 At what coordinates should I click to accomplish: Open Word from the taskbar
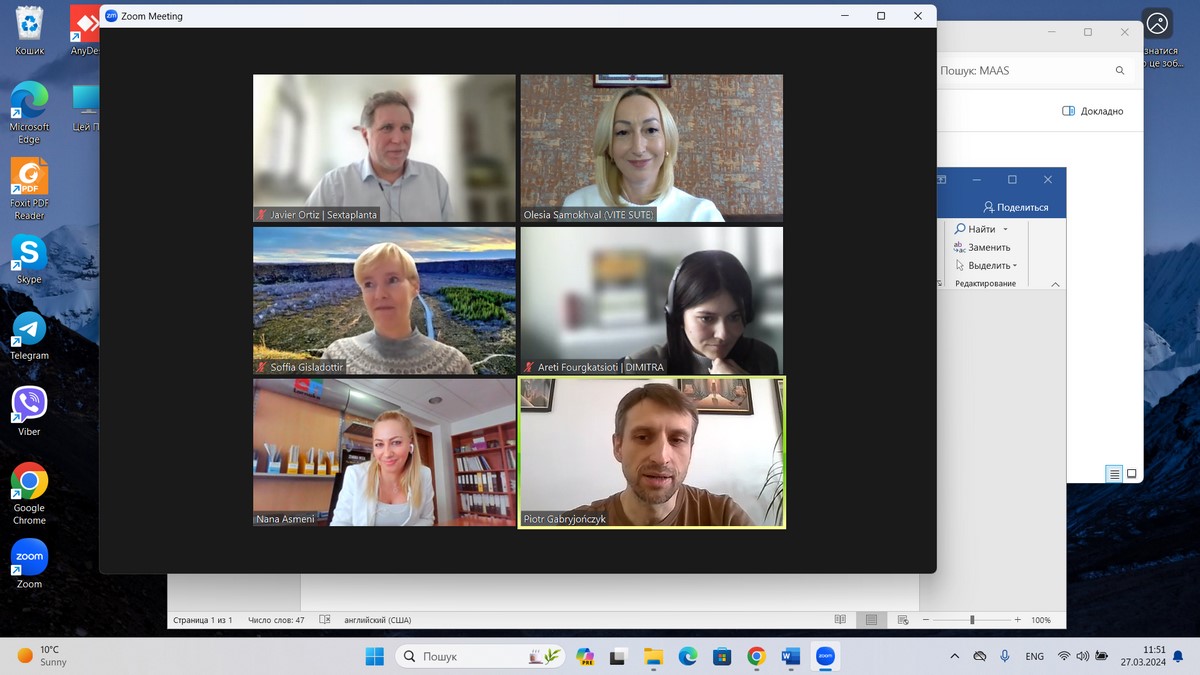(x=791, y=656)
